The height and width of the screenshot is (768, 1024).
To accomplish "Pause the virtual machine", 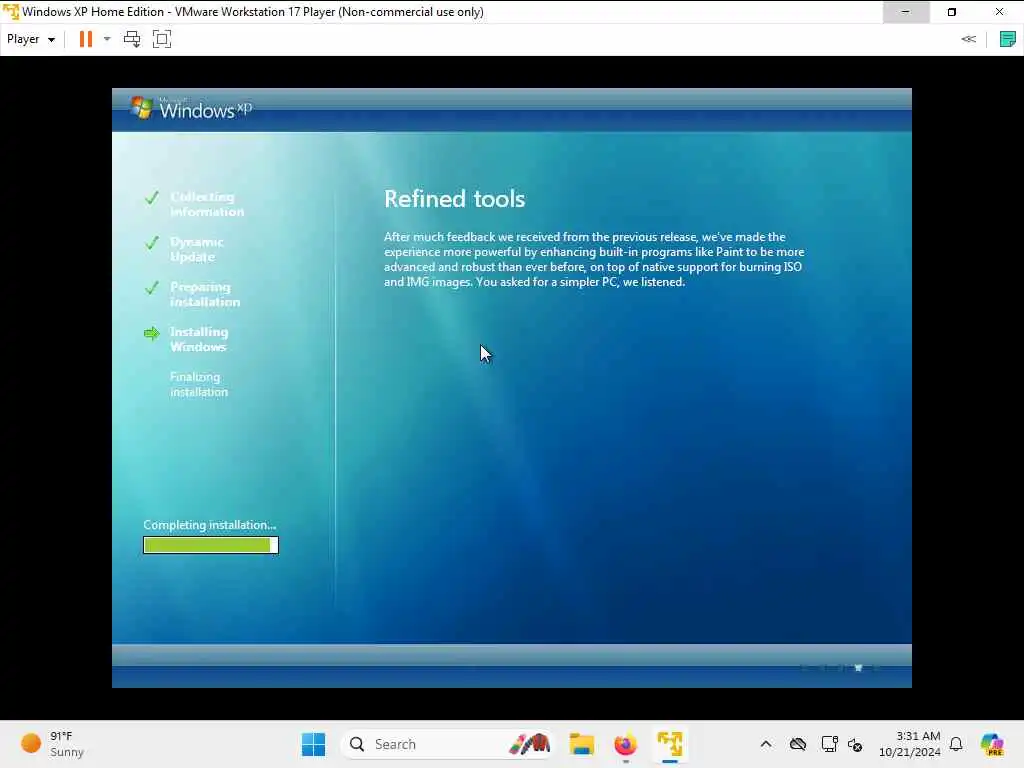I will pyautogui.click(x=86, y=39).
